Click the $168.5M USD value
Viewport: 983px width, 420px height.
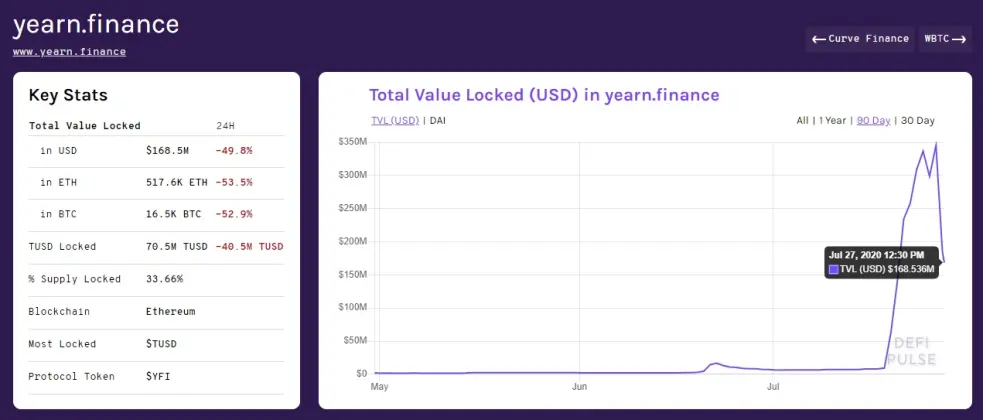click(167, 150)
